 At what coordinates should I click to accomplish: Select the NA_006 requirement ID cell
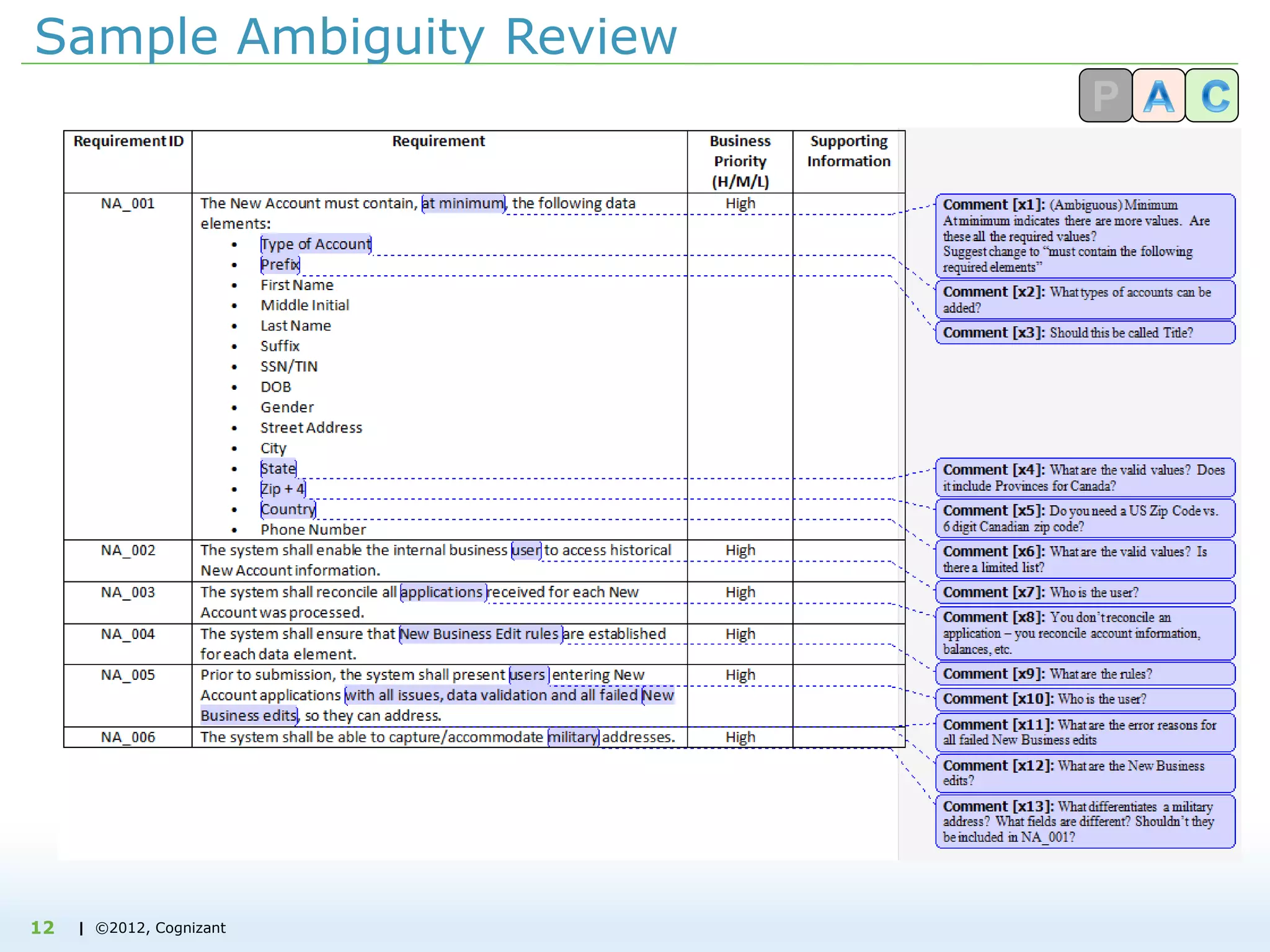click(128, 737)
